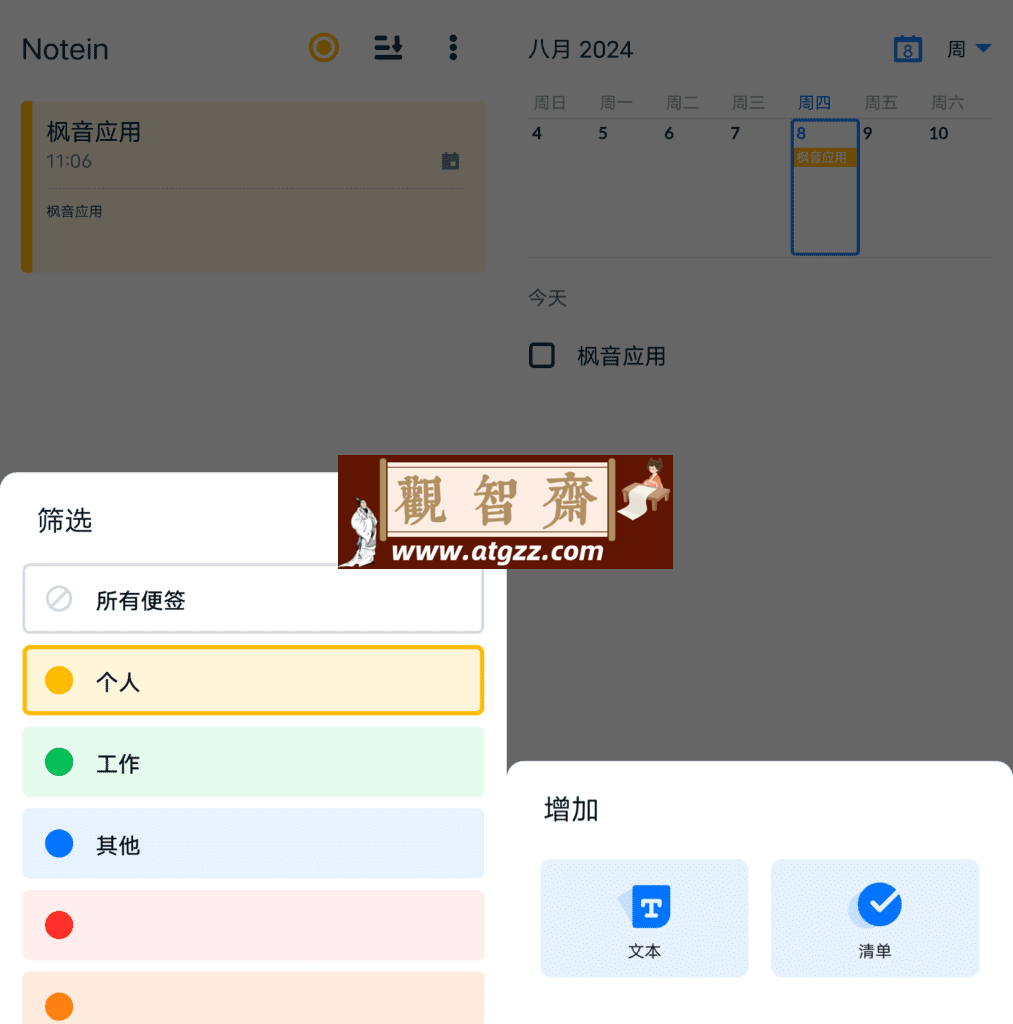Image resolution: width=1013 pixels, height=1024 pixels.
Task: Open the three-dot overflow menu
Action: click(x=453, y=48)
